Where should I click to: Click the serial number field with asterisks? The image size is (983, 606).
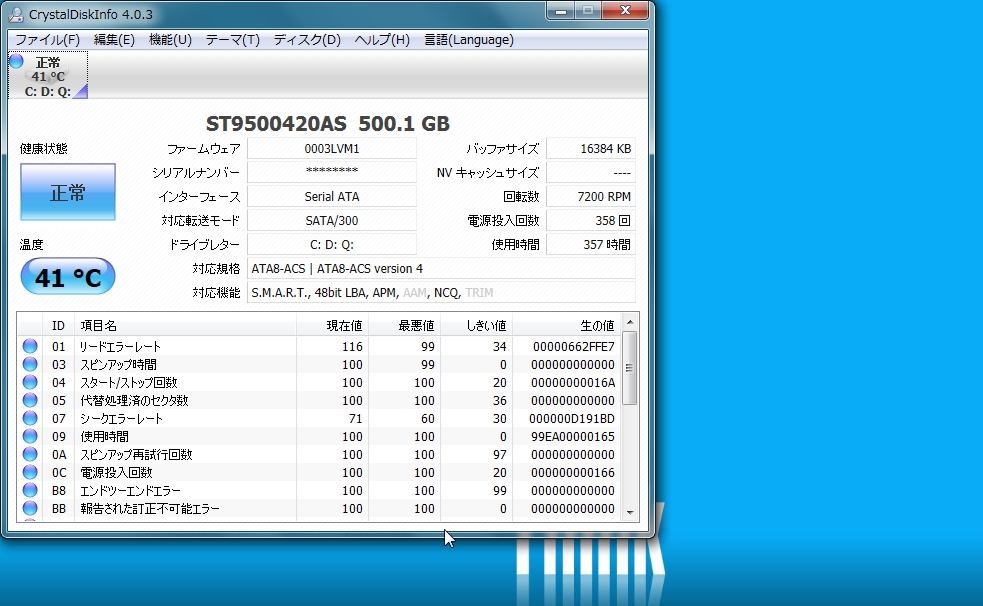pyautogui.click(x=332, y=172)
